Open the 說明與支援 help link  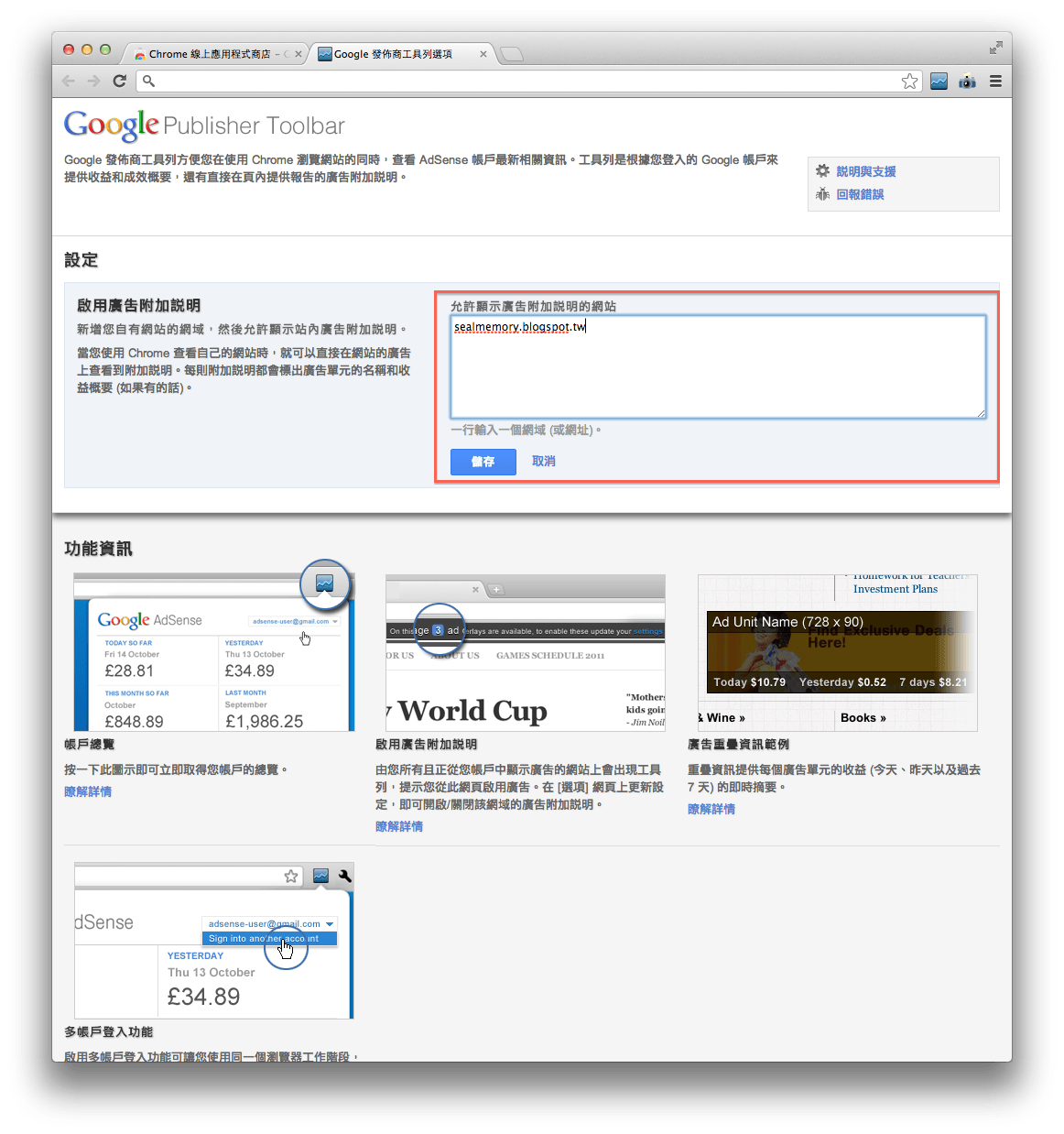click(x=866, y=170)
